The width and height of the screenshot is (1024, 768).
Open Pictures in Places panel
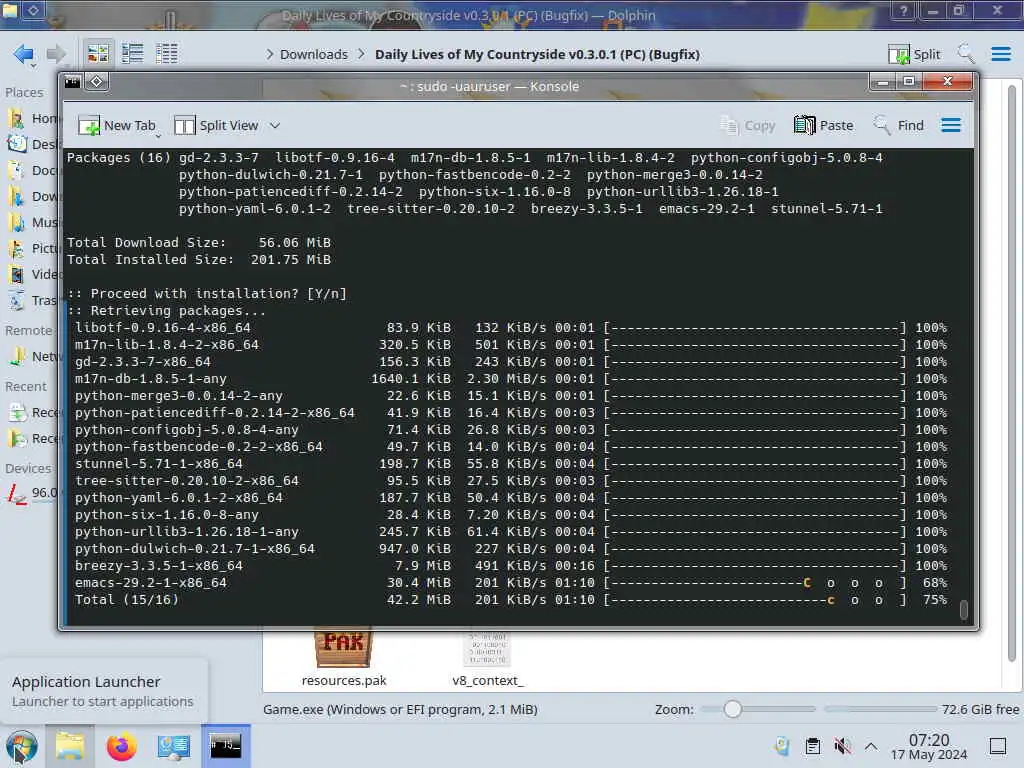[x=33, y=249]
